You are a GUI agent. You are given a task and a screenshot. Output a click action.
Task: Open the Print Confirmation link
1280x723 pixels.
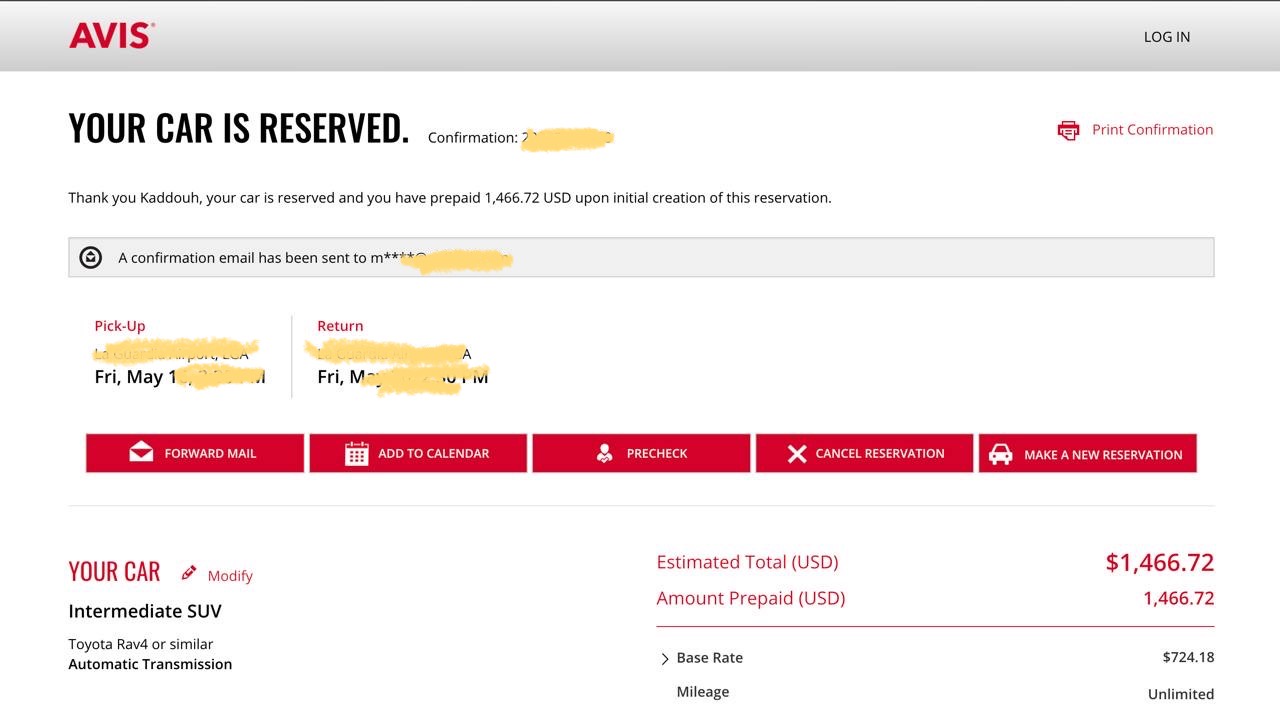coord(1152,129)
